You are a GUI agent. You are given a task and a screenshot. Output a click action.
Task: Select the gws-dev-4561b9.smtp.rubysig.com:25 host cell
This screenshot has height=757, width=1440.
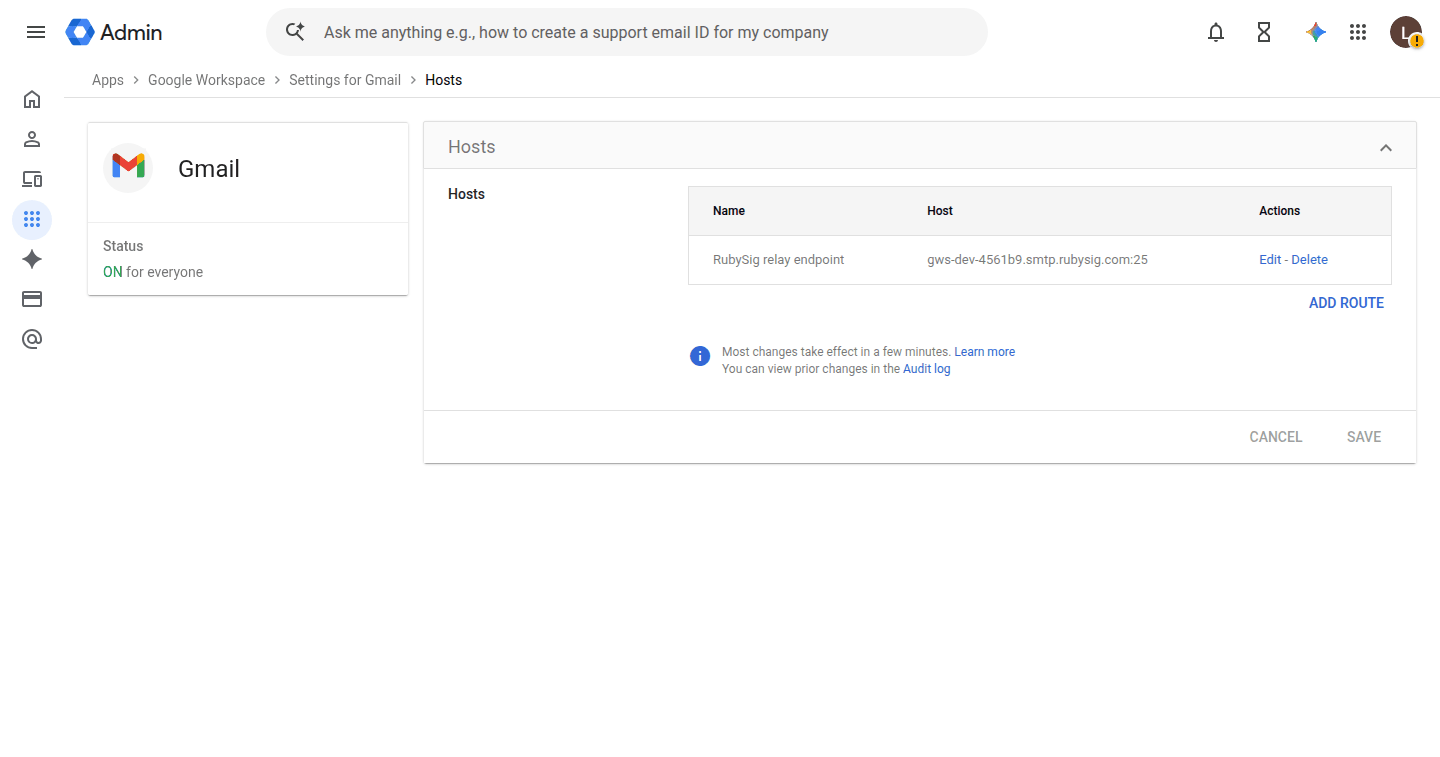tap(1037, 260)
